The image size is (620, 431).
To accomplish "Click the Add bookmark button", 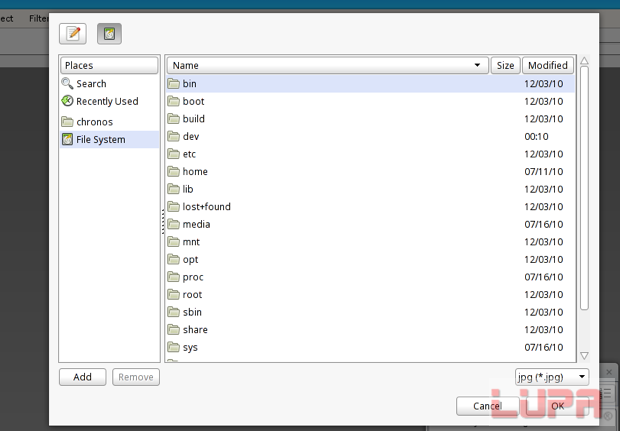I will (x=82, y=377).
